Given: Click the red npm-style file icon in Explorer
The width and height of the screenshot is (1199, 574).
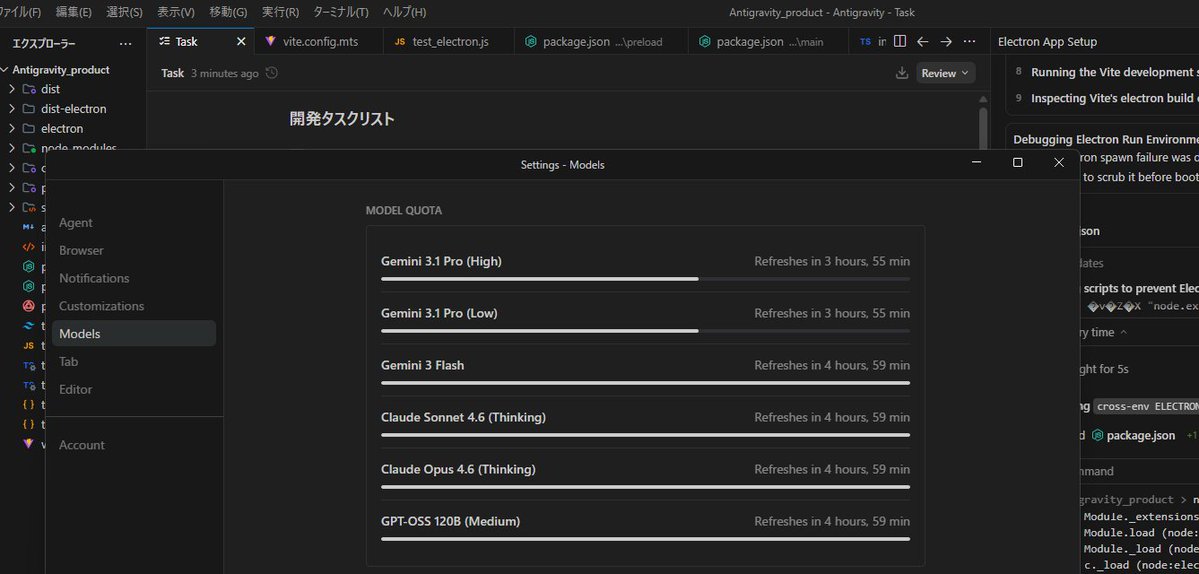Looking at the screenshot, I should tap(28, 306).
